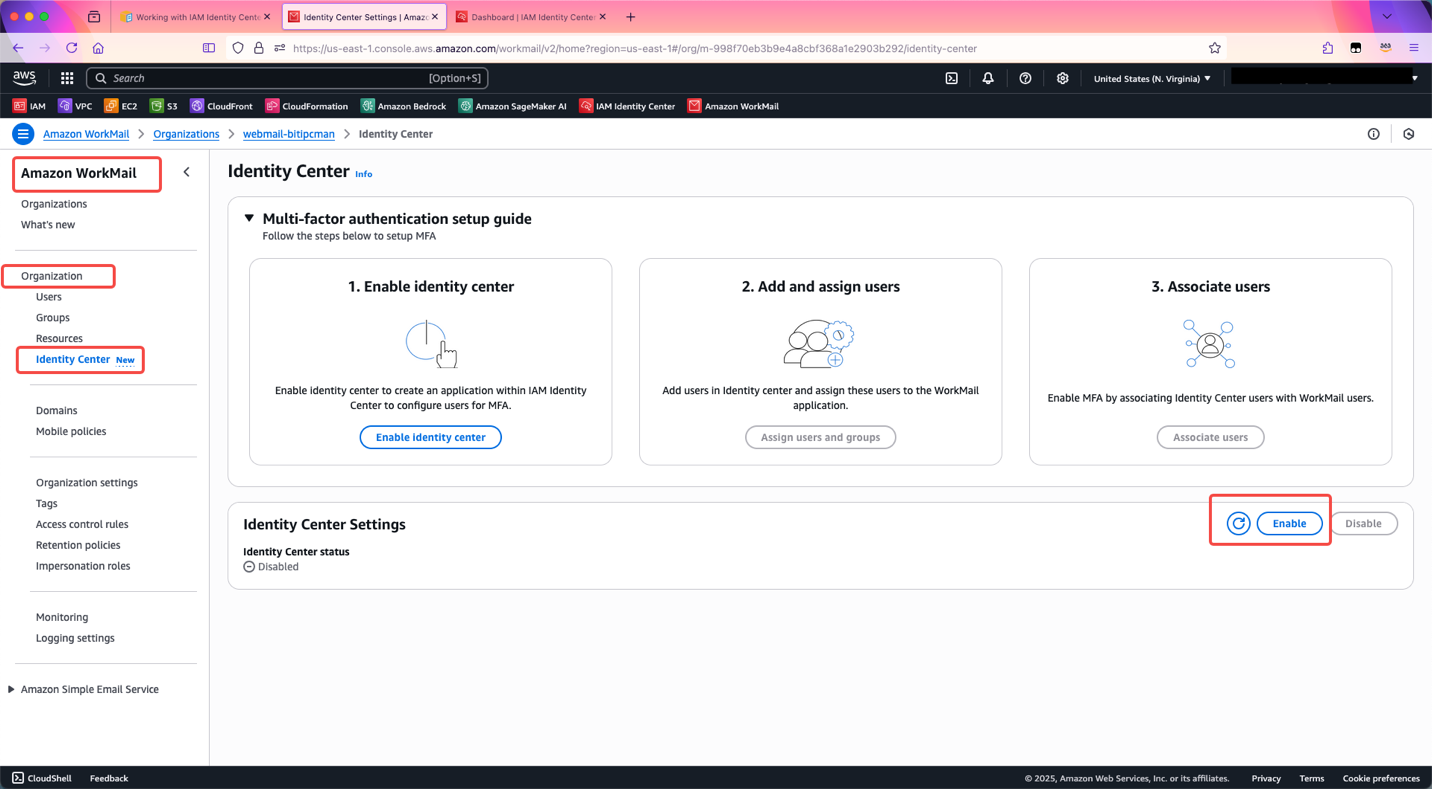
Task: Open the IAM favorite shortcut
Action: click(29, 106)
